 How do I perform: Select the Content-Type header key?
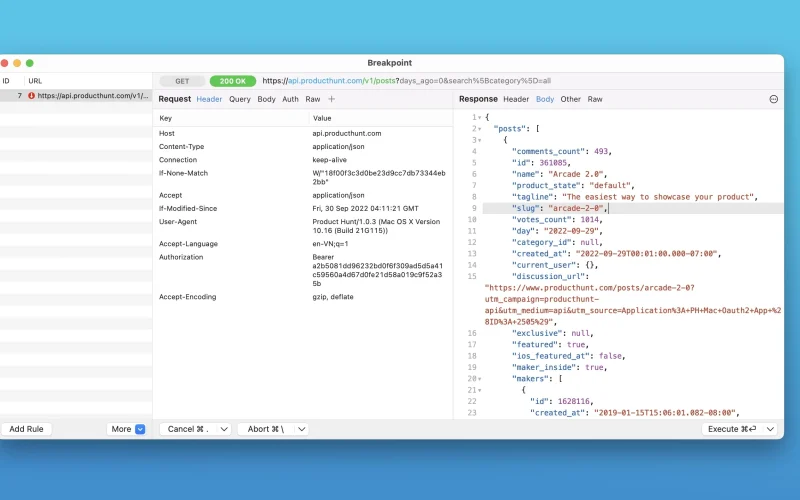click(x=182, y=146)
